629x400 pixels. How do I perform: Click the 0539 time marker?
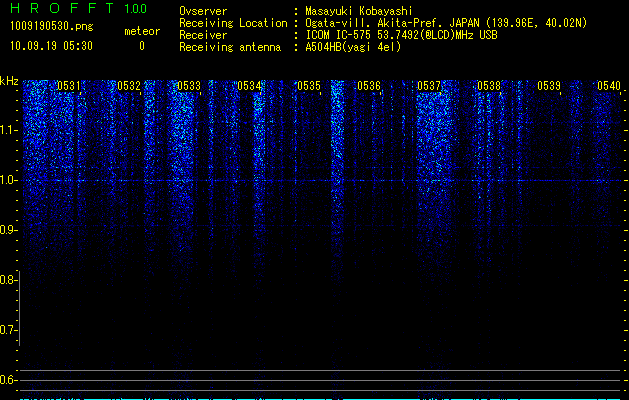coord(549,86)
